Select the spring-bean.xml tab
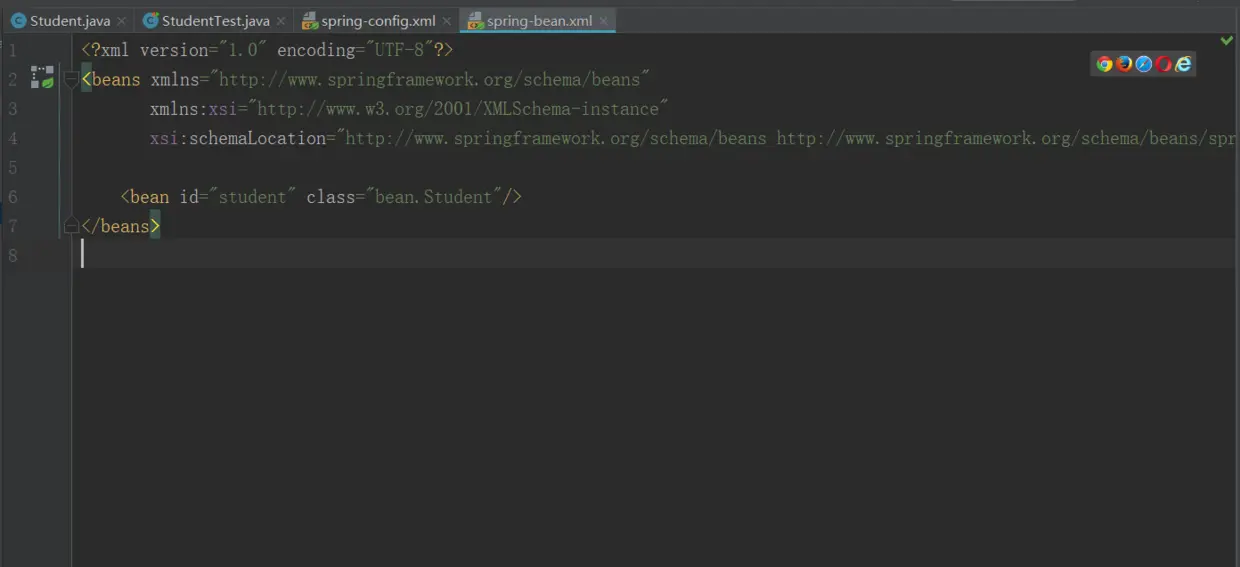Screen dimensions: 1240x567 coord(538,21)
